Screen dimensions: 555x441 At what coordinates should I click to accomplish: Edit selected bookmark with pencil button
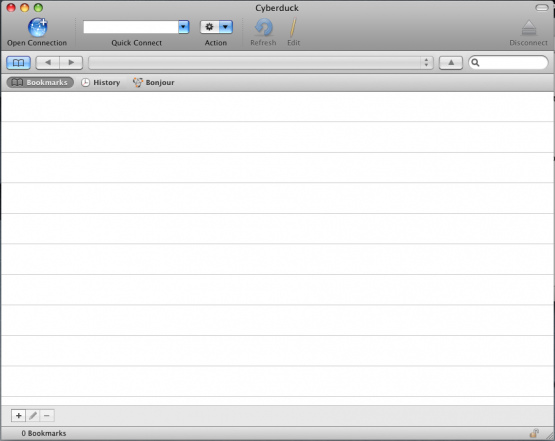(33, 416)
